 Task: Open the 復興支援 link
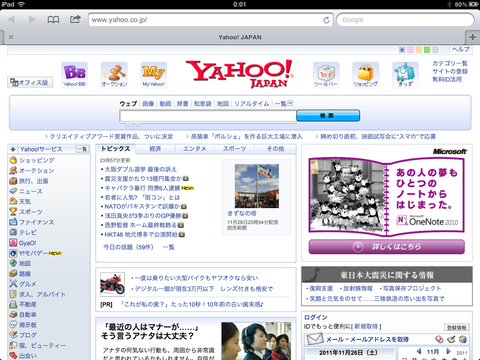pyautogui.click(x=321, y=288)
